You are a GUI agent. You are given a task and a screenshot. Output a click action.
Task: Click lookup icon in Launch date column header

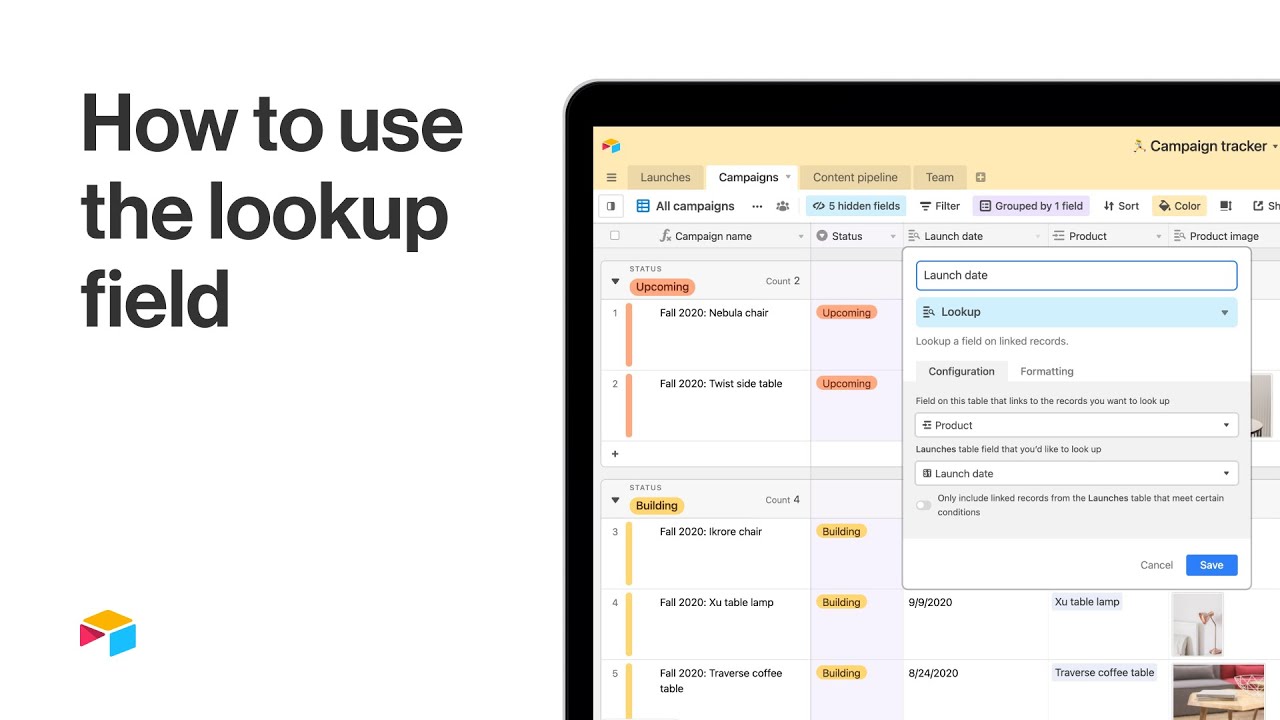(x=914, y=236)
